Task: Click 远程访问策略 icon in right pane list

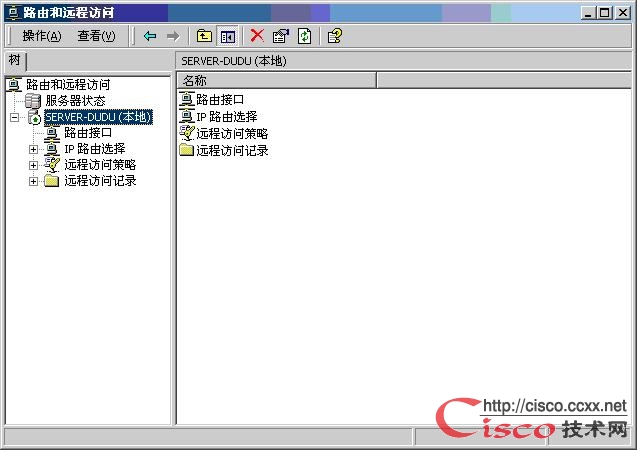Action: [x=187, y=133]
